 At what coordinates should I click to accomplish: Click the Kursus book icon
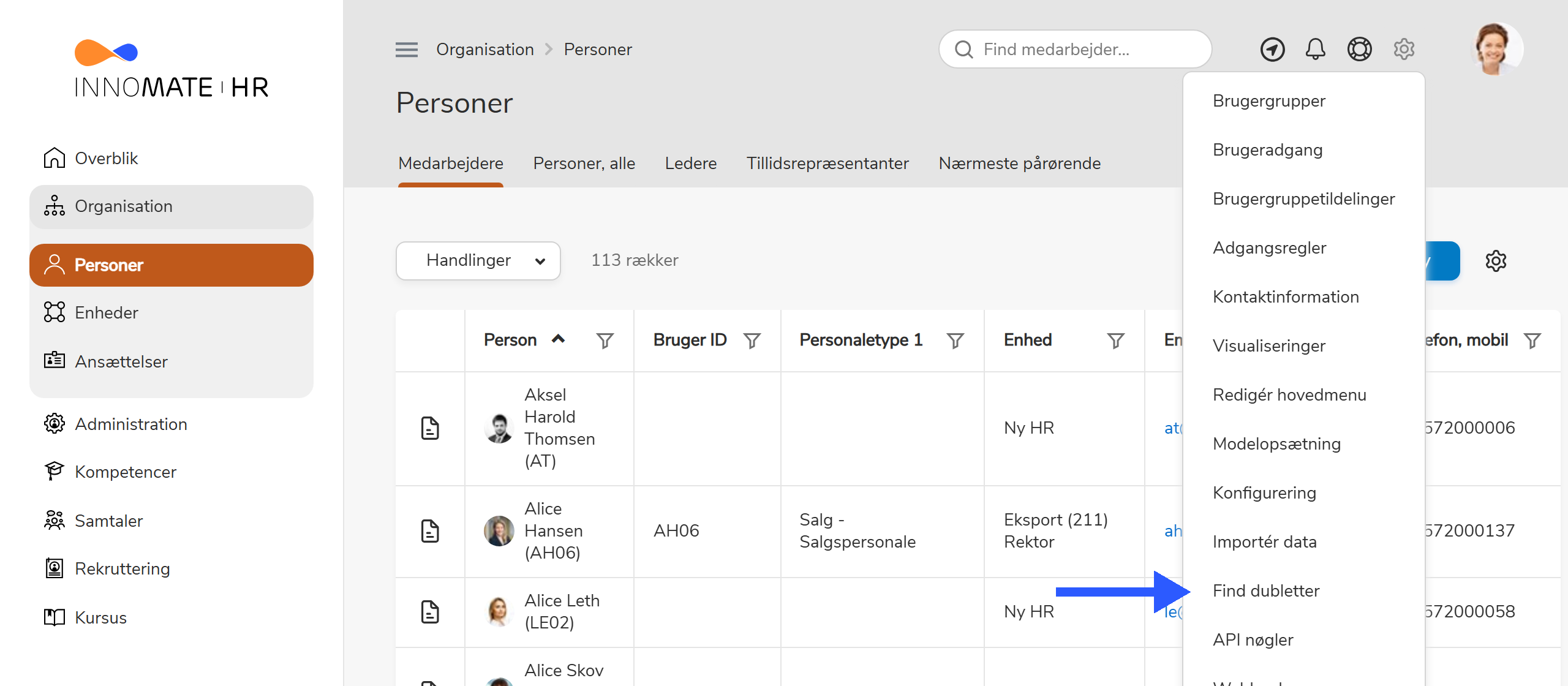point(55,617)
